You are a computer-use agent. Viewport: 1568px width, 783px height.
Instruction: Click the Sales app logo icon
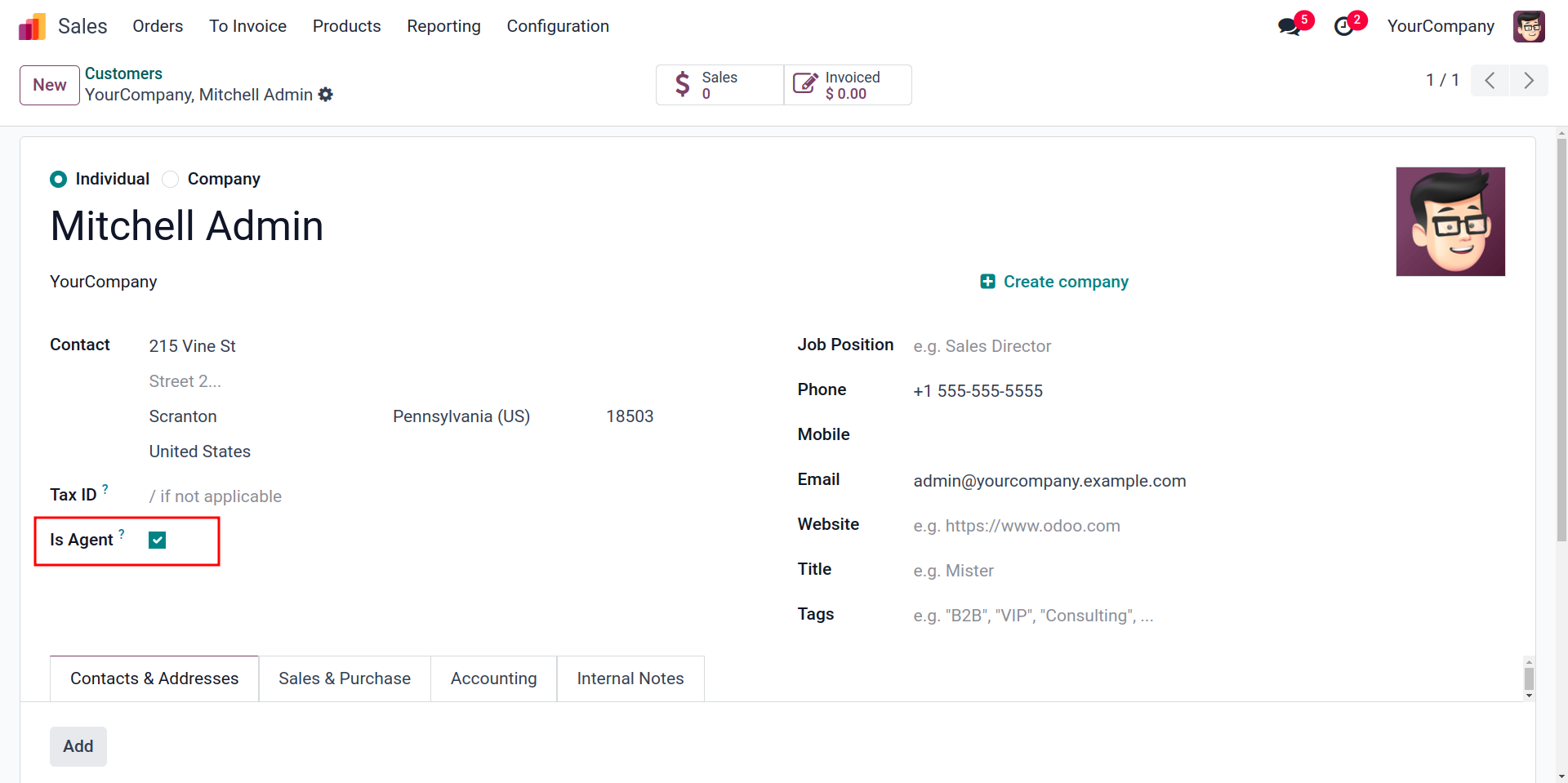[x=32, y=27]
